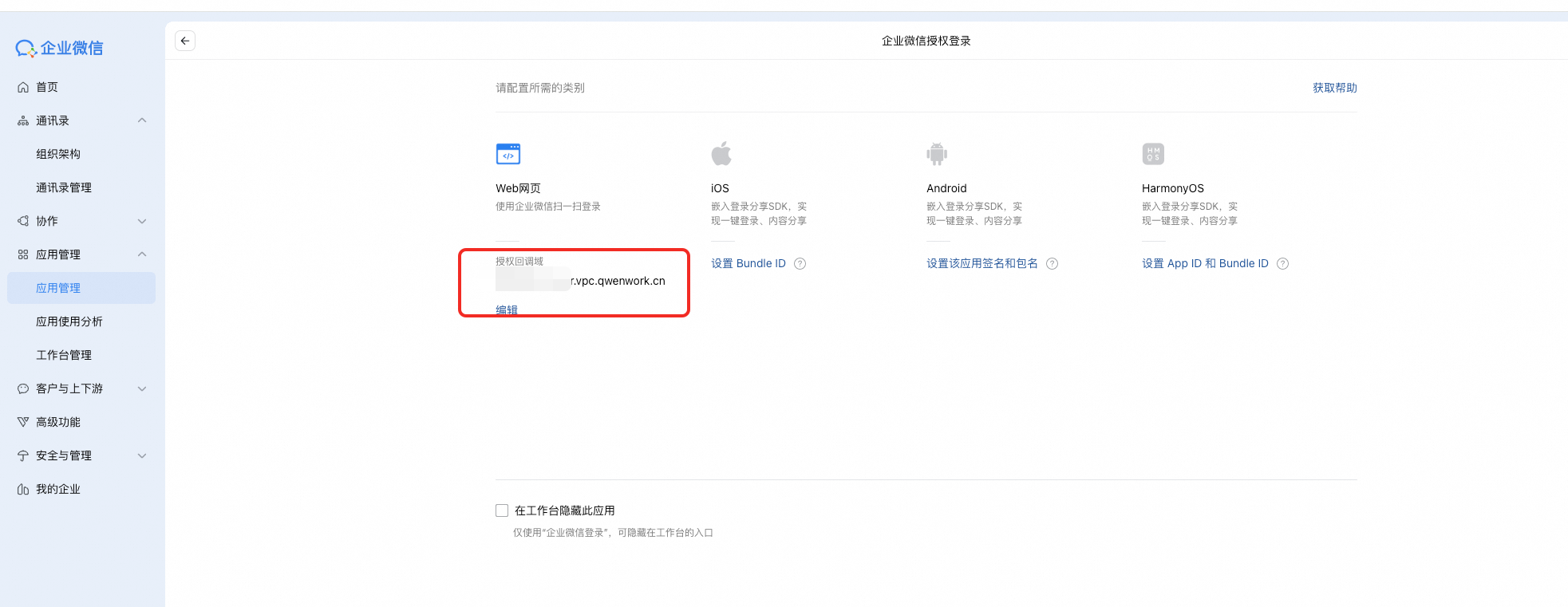Open help tooltip next to 设置 Bundle ID
The image size is (1568, 607).
(800, 264)
